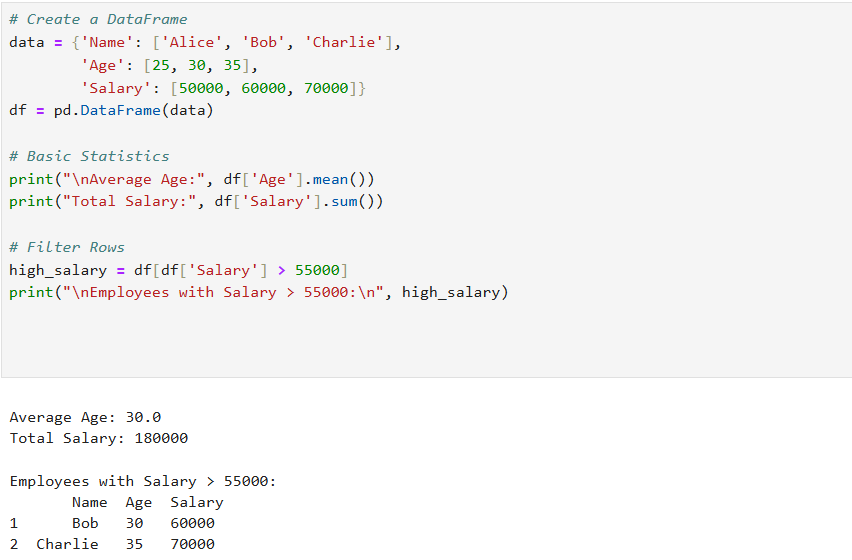The width and height of the screenshot is (852, 560).
Task: Click the '# Create a DataFrame' comment line
Action: click(x=98, y=20)
